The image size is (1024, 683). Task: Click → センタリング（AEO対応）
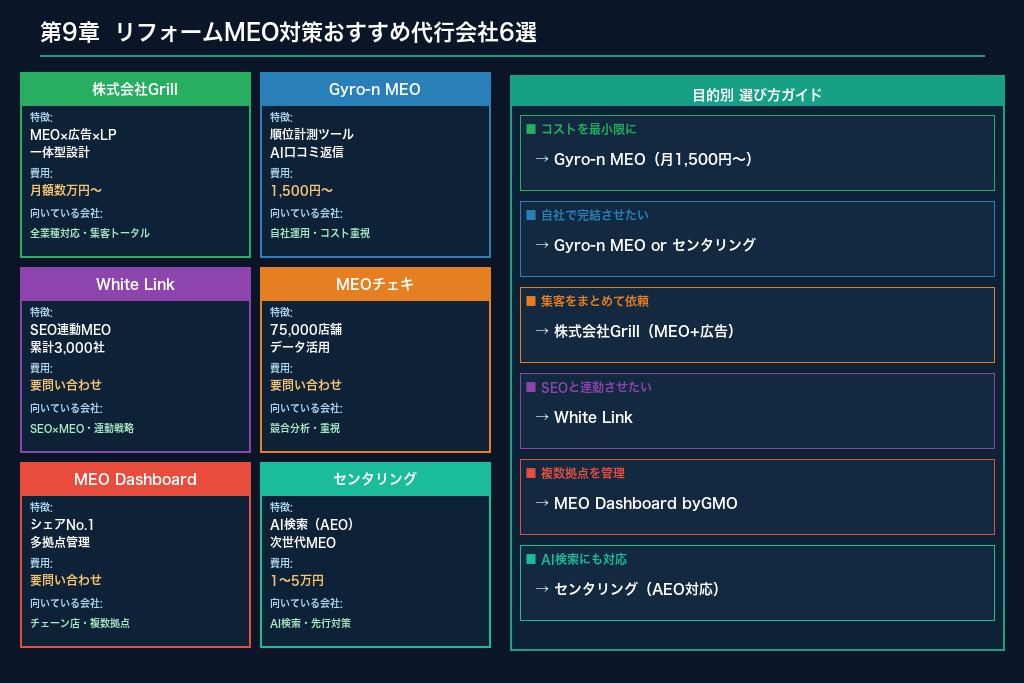tap(627, 590)
